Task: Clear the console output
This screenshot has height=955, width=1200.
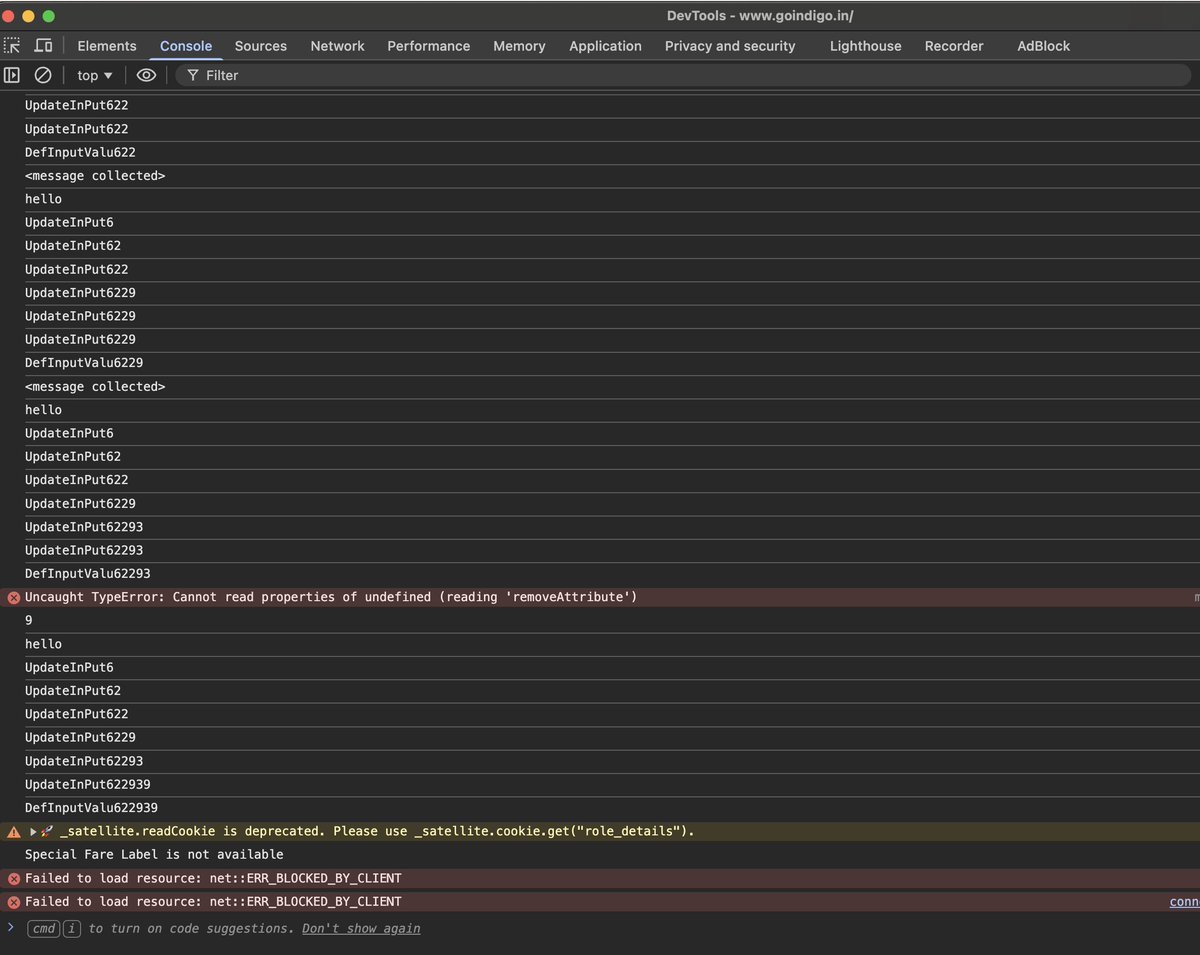Action: pos(41,74)
